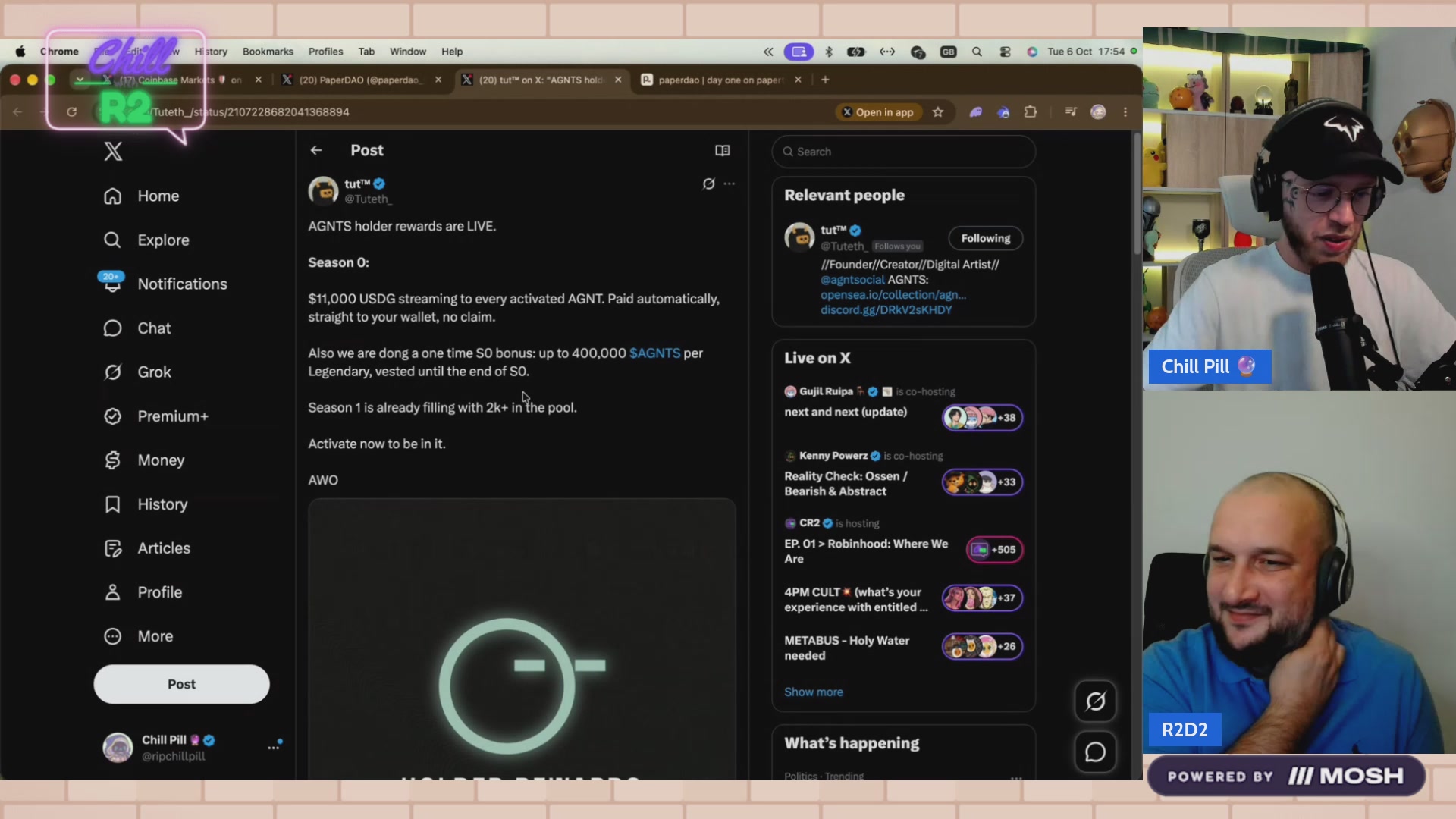Open Chrome extensions puzzle icon
1456x819 pixels.
click(x=1030, y=112)
